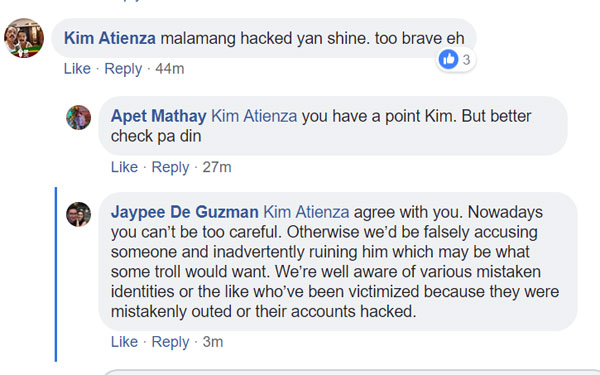Screen dimensions: 600x375
Task: Like Kim Atienza's comment
Action: click(77, 69)
